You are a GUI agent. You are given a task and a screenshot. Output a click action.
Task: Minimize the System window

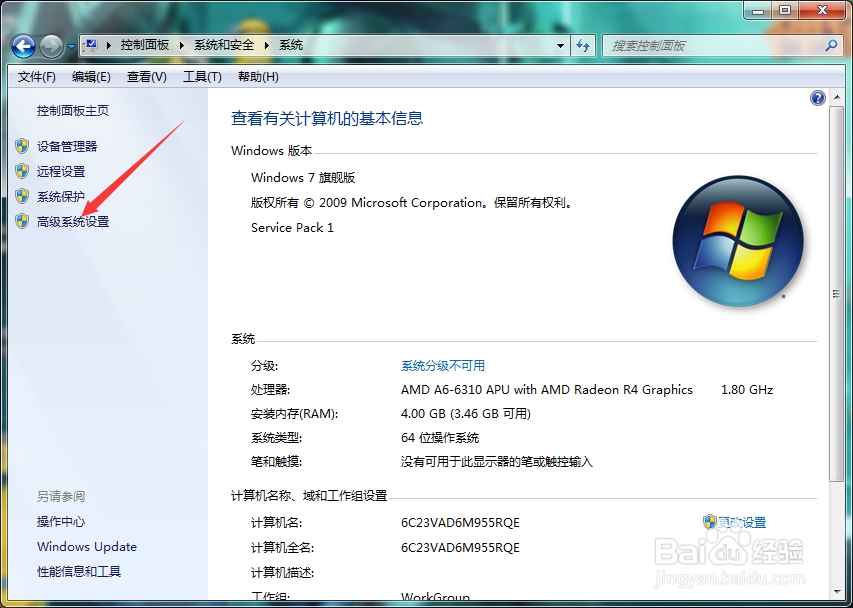point(759,10)
